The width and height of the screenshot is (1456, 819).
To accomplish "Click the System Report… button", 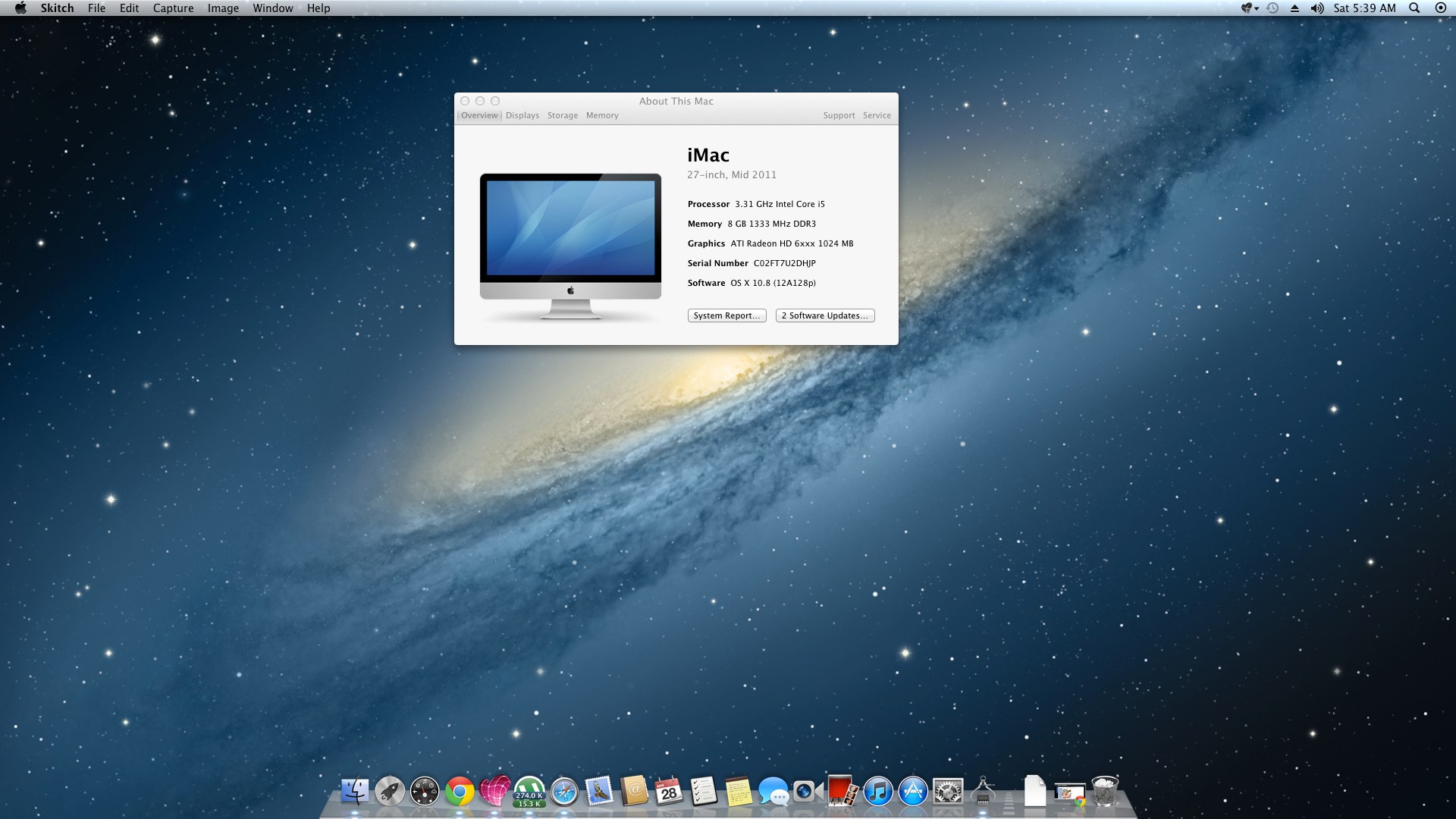I will 726,315.
